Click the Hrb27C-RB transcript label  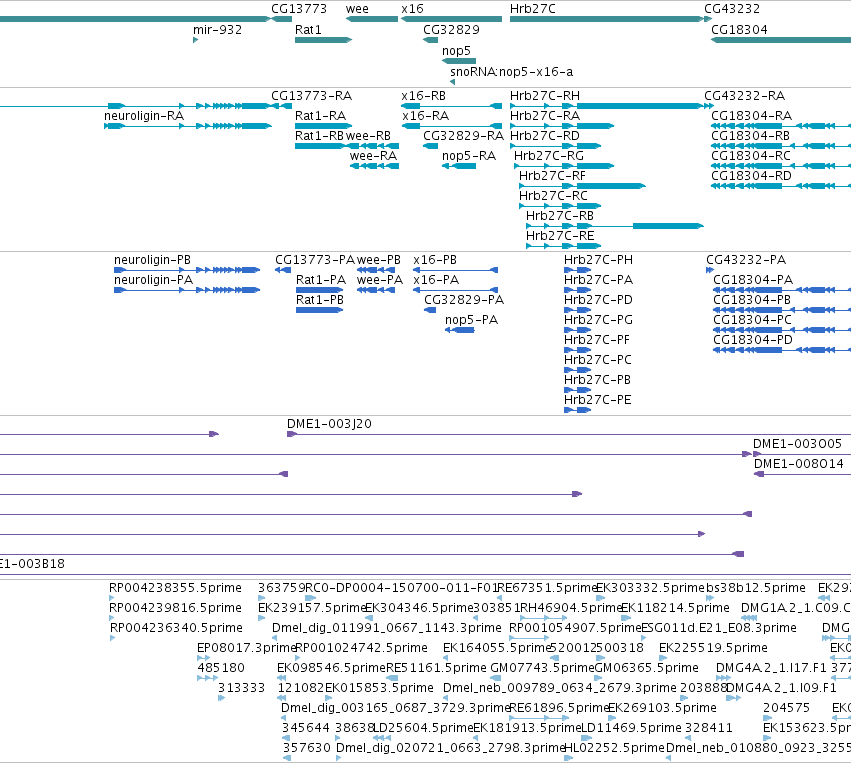560,216
